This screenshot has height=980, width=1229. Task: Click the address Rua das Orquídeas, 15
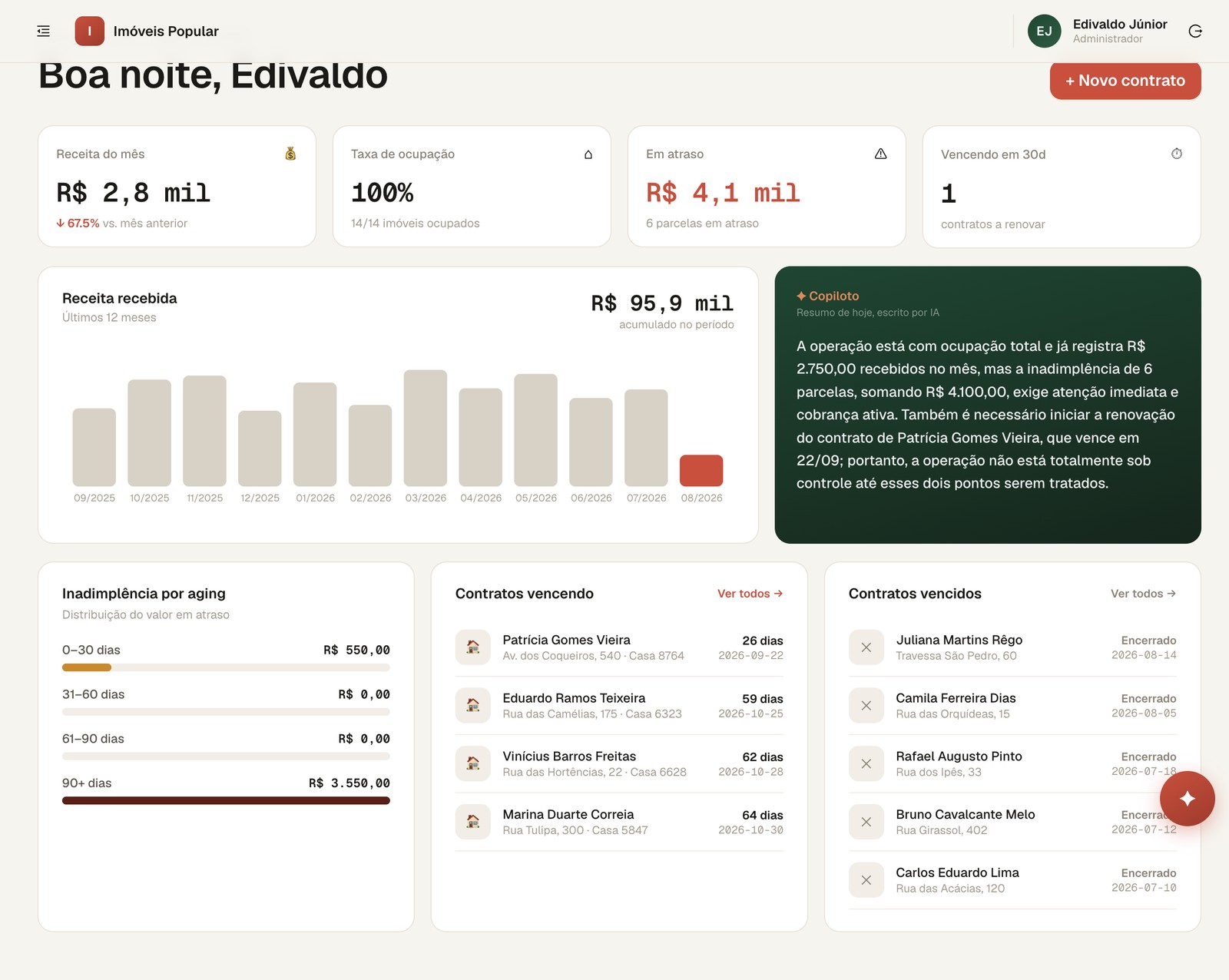click(952, 714)
